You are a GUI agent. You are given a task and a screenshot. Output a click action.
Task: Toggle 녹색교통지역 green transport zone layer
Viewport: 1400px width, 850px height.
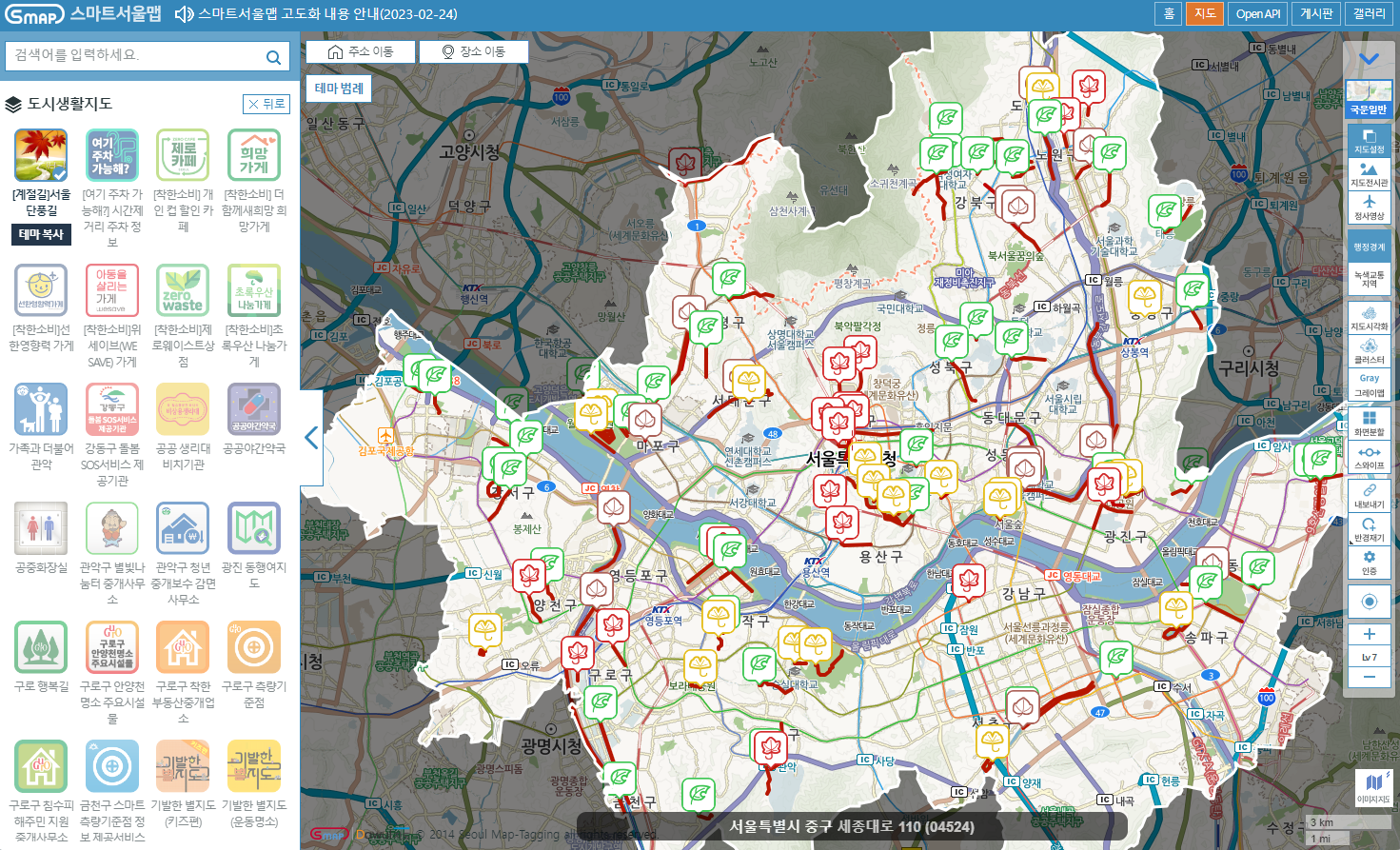point(1370,279)
